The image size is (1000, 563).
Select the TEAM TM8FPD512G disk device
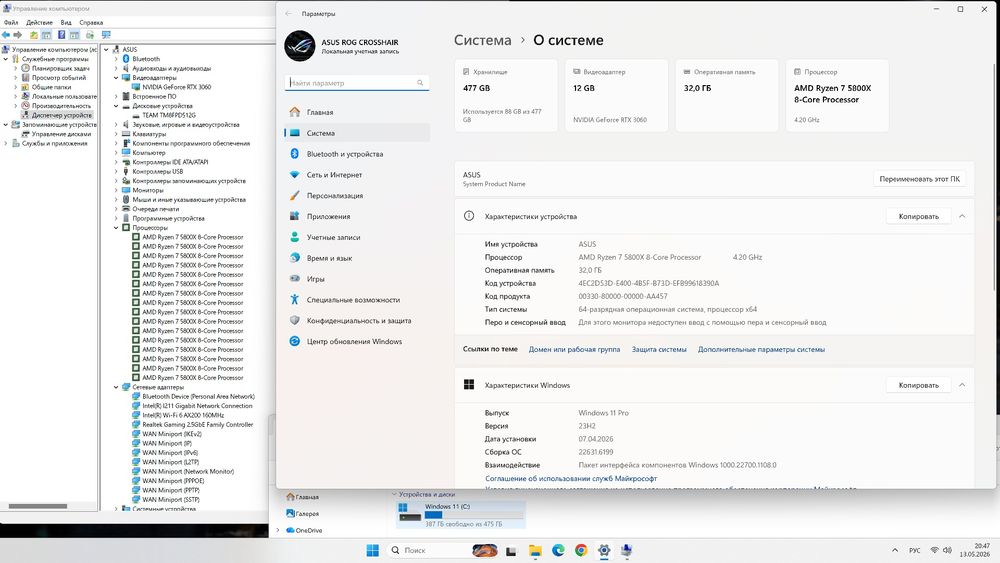169,115
